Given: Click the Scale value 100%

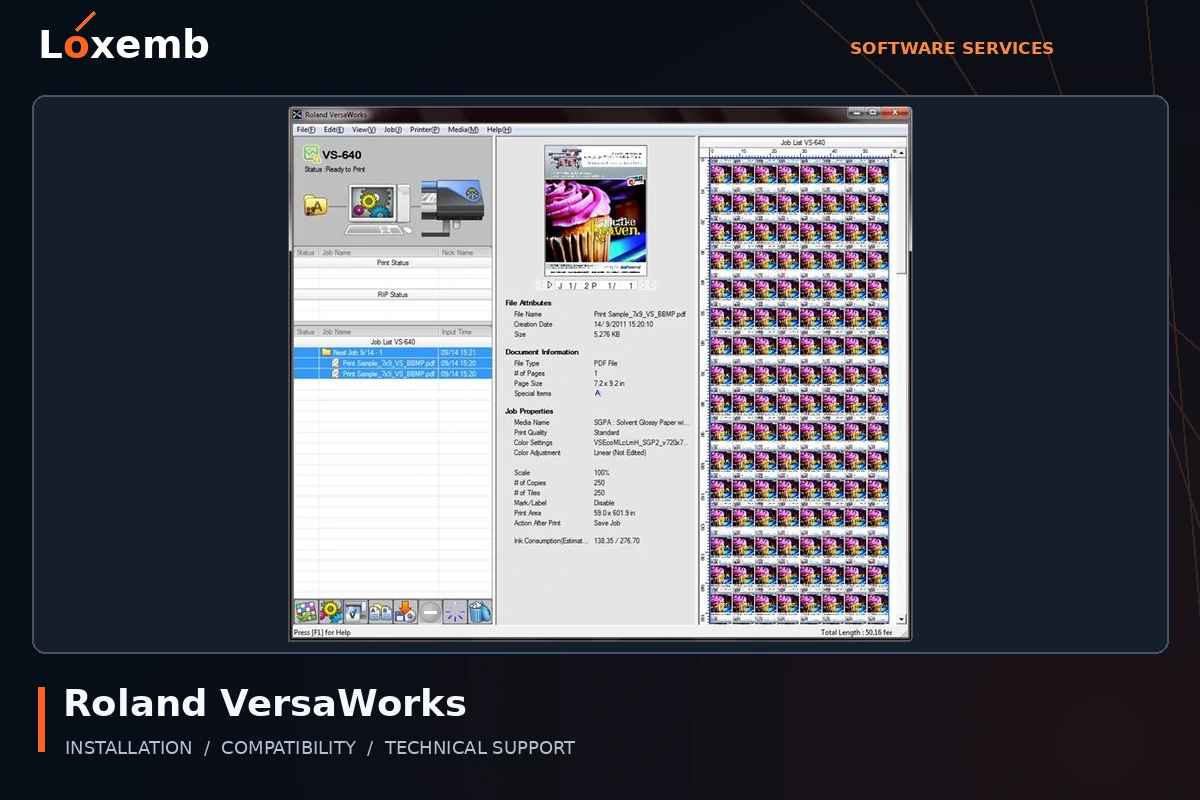Looking at the screenshot, I should click(x=601, y=473).
